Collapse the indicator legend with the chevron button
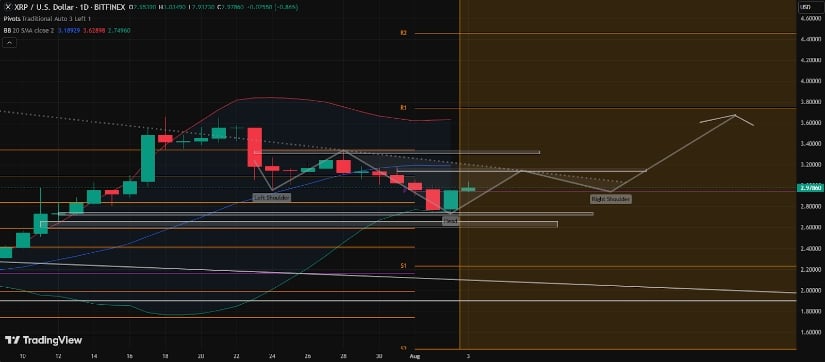This screenshot has width=825, height=362. pyautogui.click(x=9, y=43)
